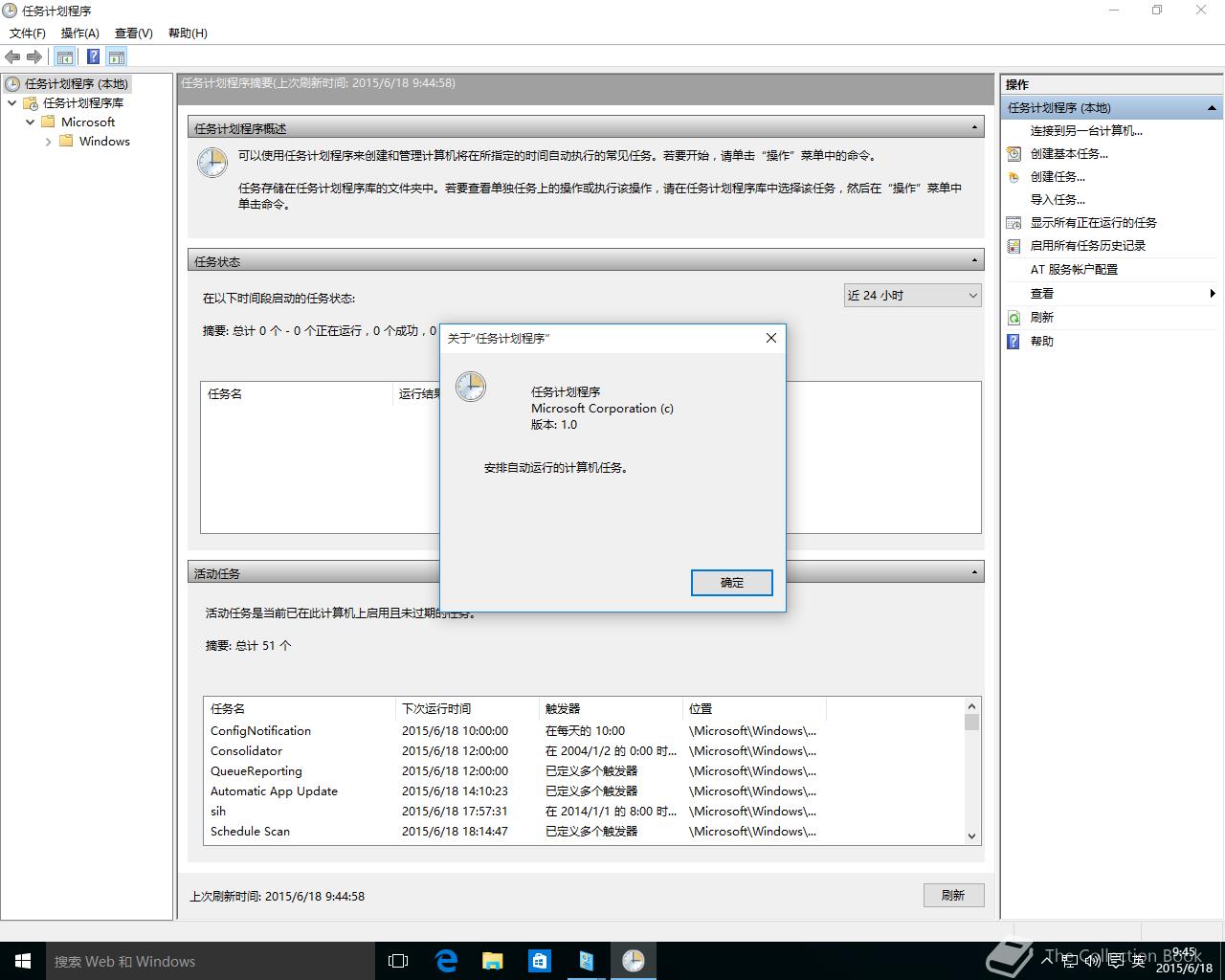Click the 显示所有正在运行的任务 icon
The width and height of the screenshot is (1225, 980).
point(1014,222)
